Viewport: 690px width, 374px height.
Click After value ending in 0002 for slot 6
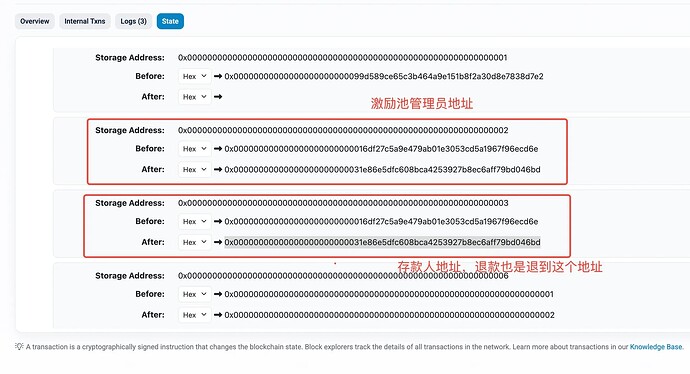[x=389, y=315]
